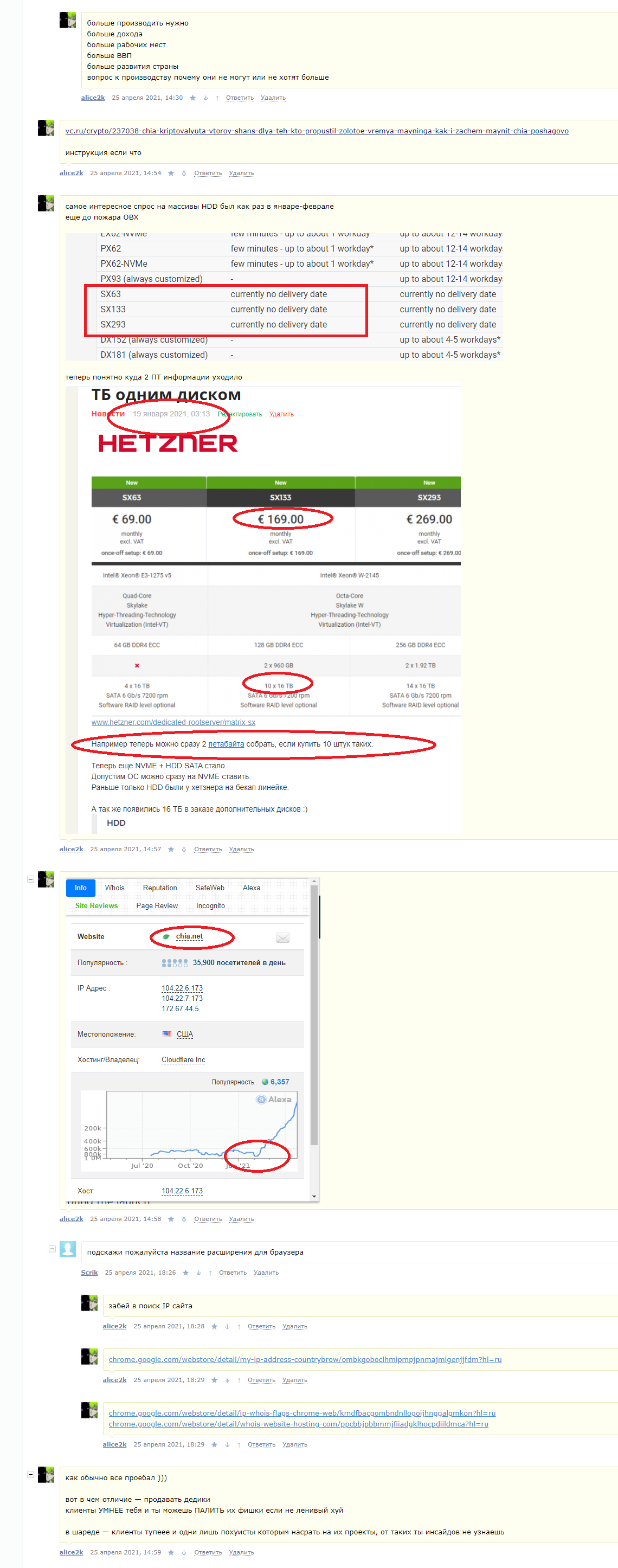Collapse the thread with the chia.net info panel
The height and width of the screenshot is (1568, 618).
tap(30, 878)
